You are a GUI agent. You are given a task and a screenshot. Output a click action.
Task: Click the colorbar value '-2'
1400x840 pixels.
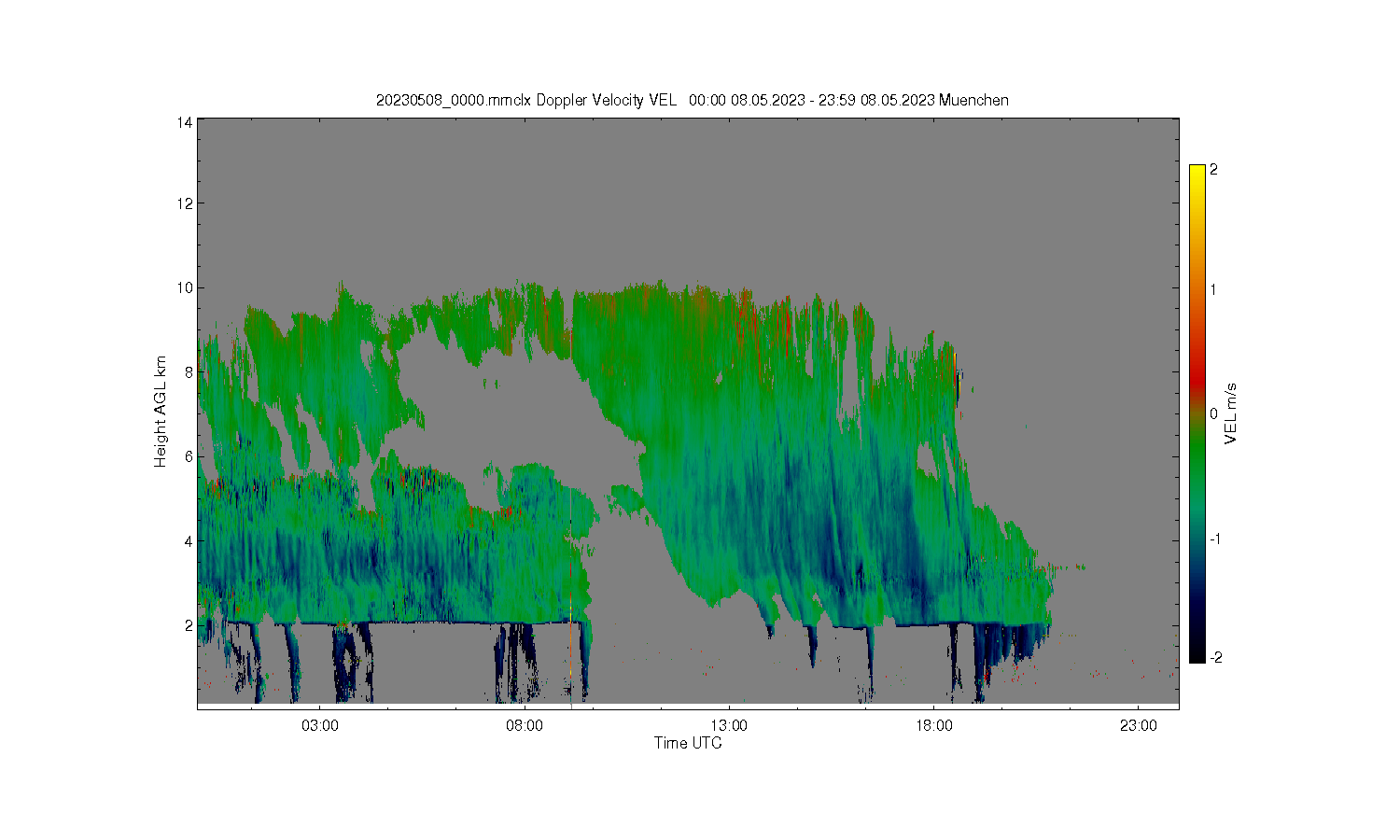1215,657
